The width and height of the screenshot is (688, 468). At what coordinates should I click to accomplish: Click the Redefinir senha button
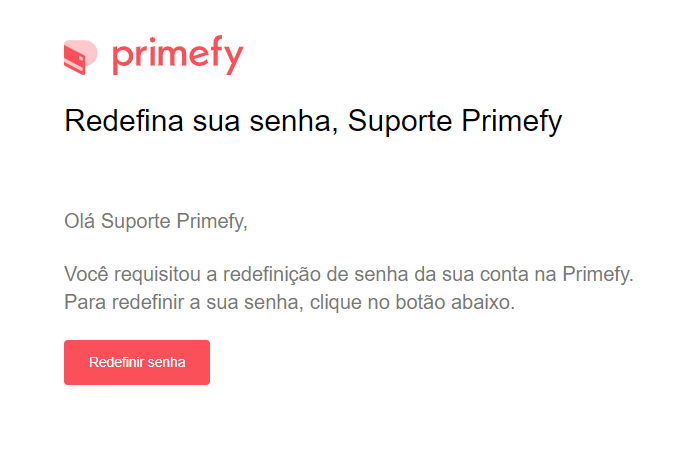(137, 362)
